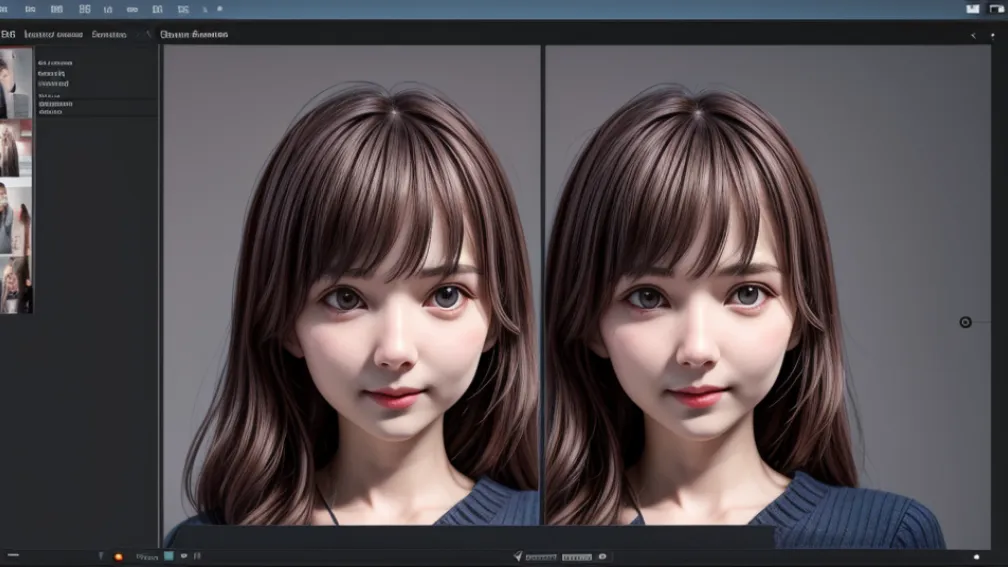This screenshot has height=567, width=1008.
Task: Click the slash-shaped edit icon beside the panel tabs
Action: pyautogui.click(x=149, y=34)
